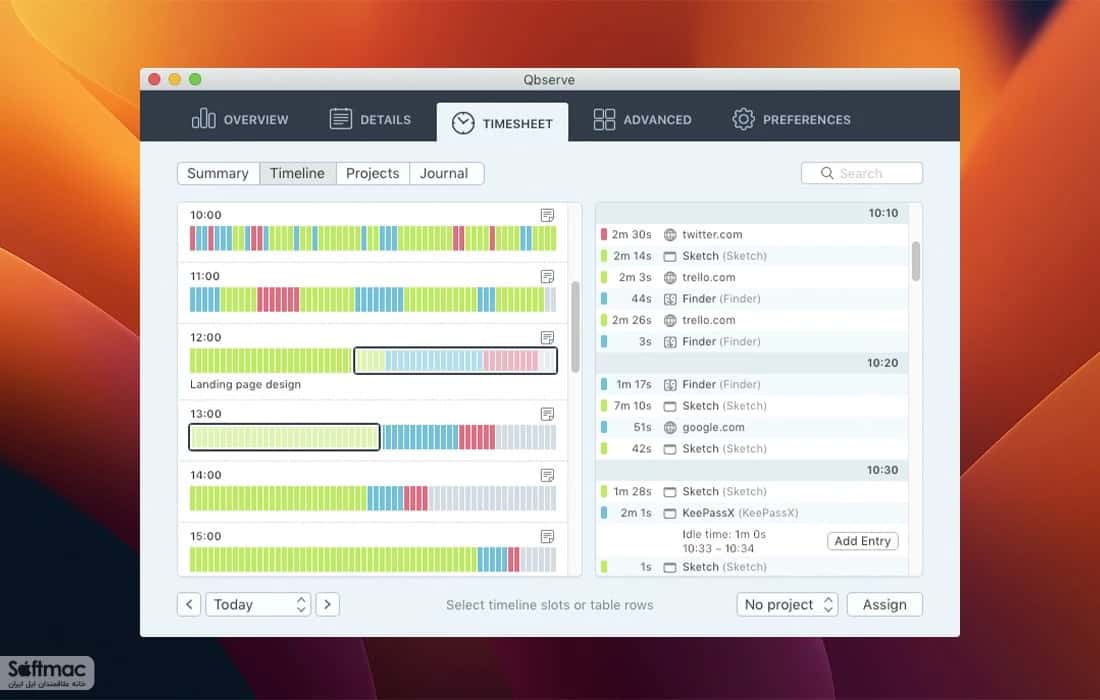Click the Search field
This screenshot has width=1100, height=700.
click(861, 173)
